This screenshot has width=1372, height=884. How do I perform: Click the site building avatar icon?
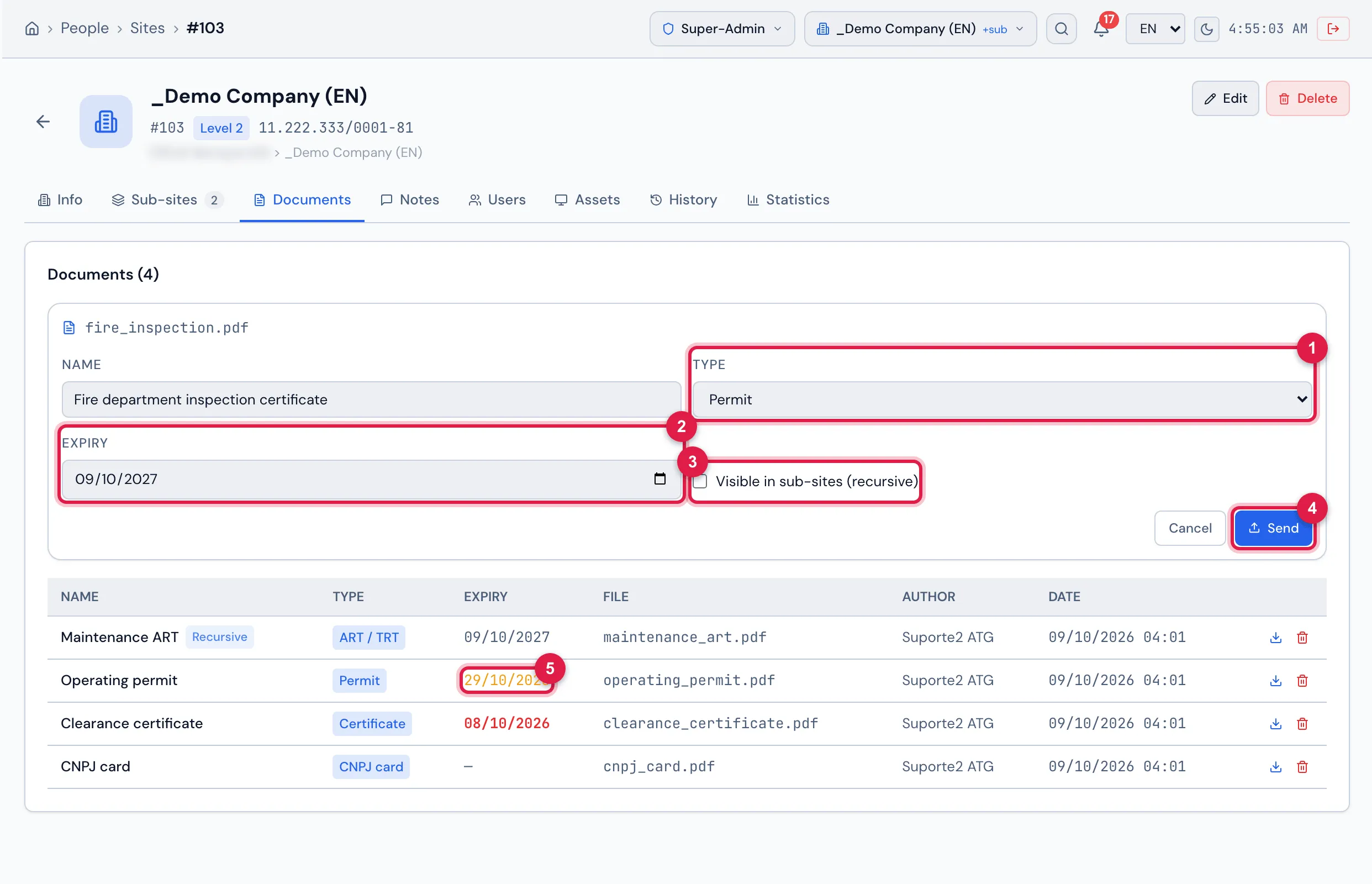point(106,122)
